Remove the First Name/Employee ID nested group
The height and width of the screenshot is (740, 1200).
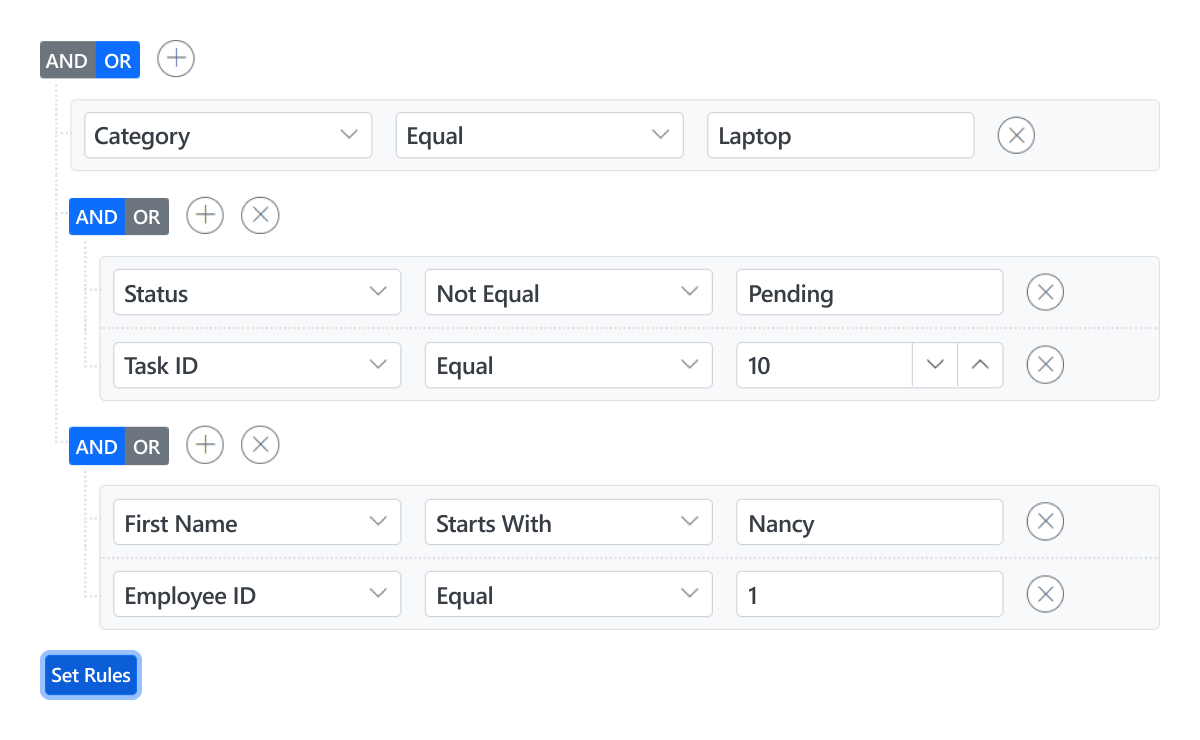[259, 445]
